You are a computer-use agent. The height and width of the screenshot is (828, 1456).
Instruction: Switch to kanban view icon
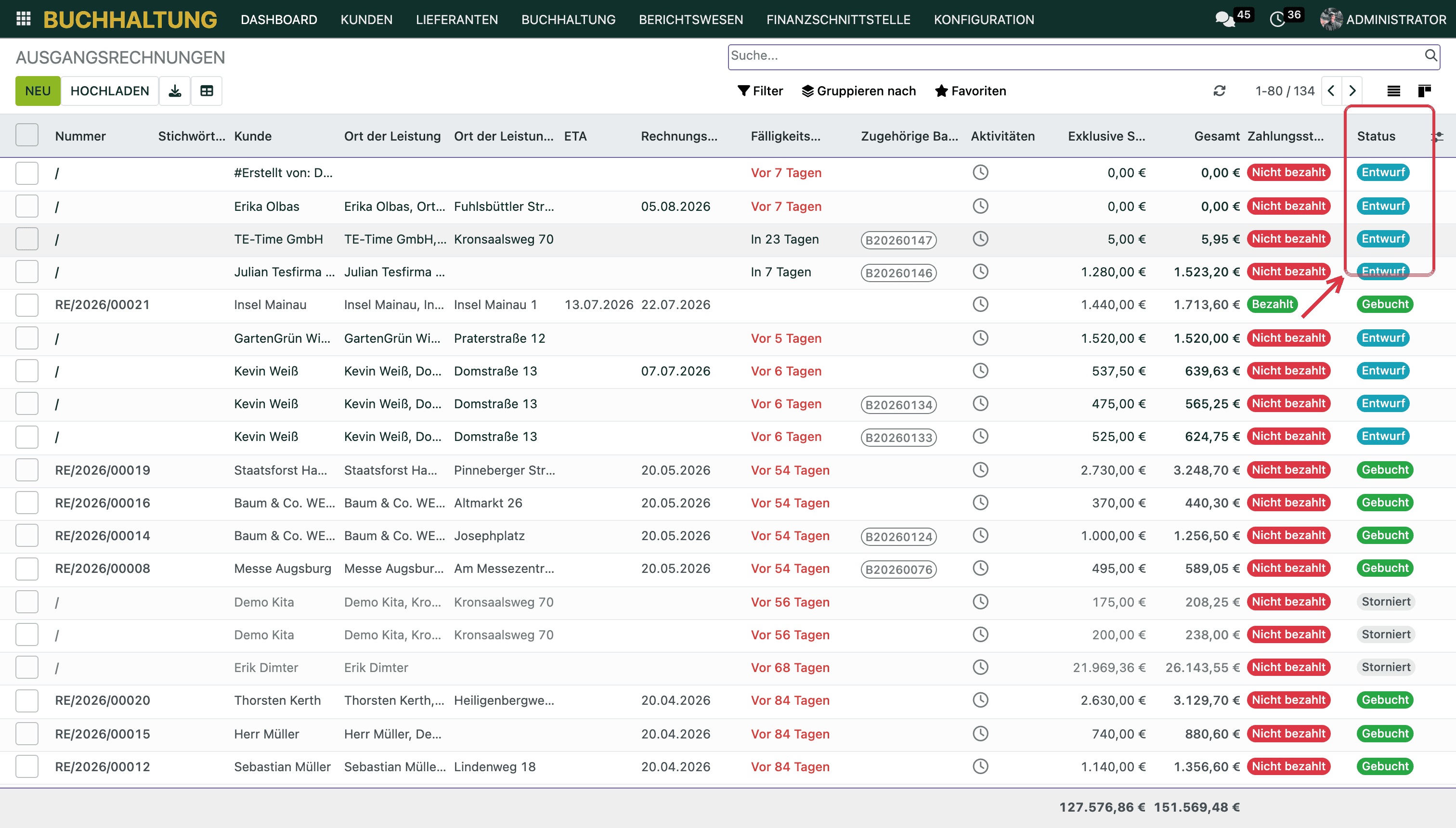[1424, 91]
